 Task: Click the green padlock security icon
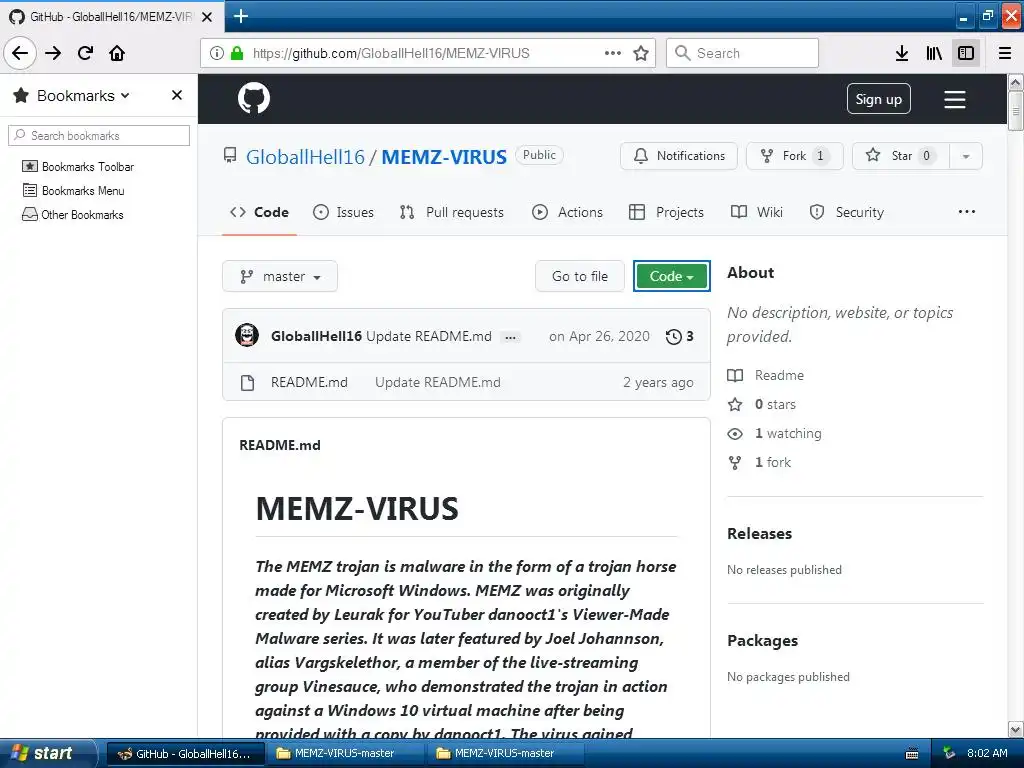(237, 53)
